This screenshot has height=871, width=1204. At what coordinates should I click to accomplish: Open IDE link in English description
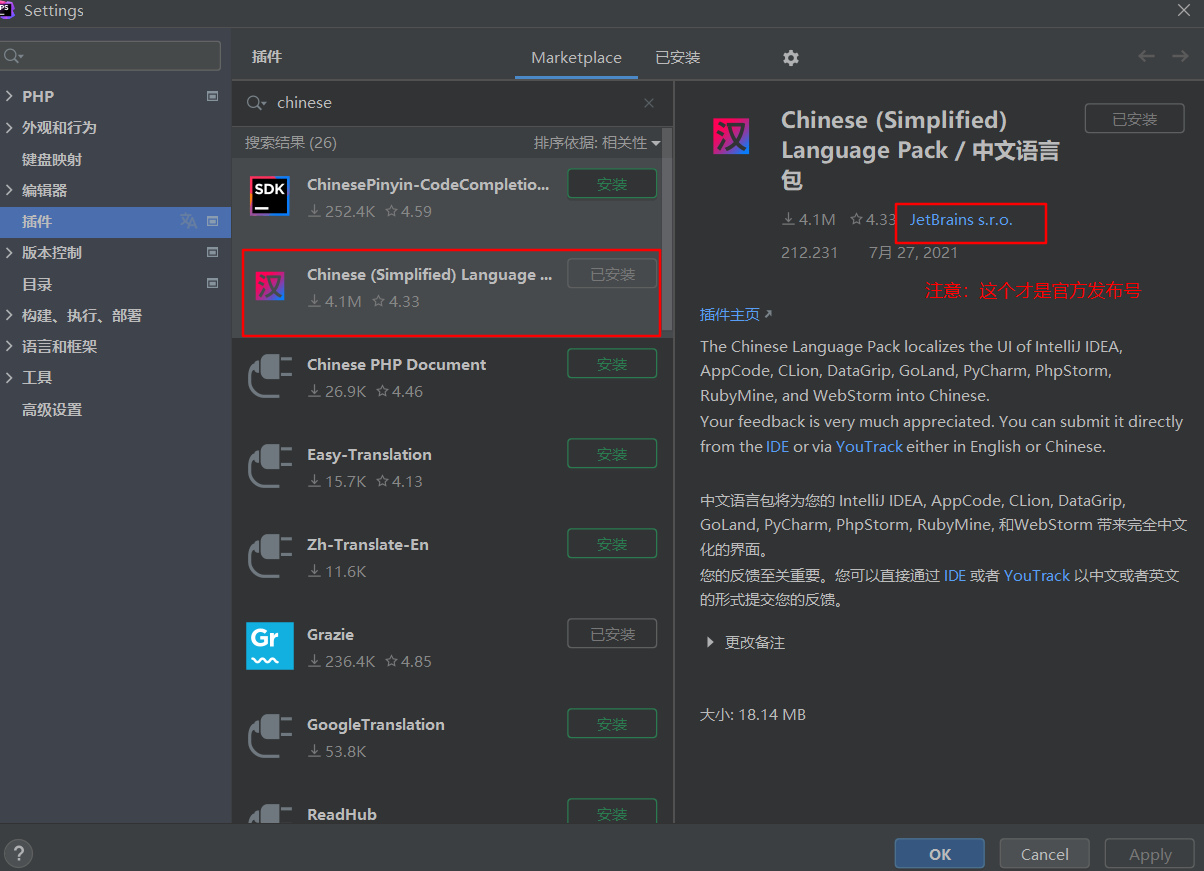pyautogui.click(x=778, y=447)
